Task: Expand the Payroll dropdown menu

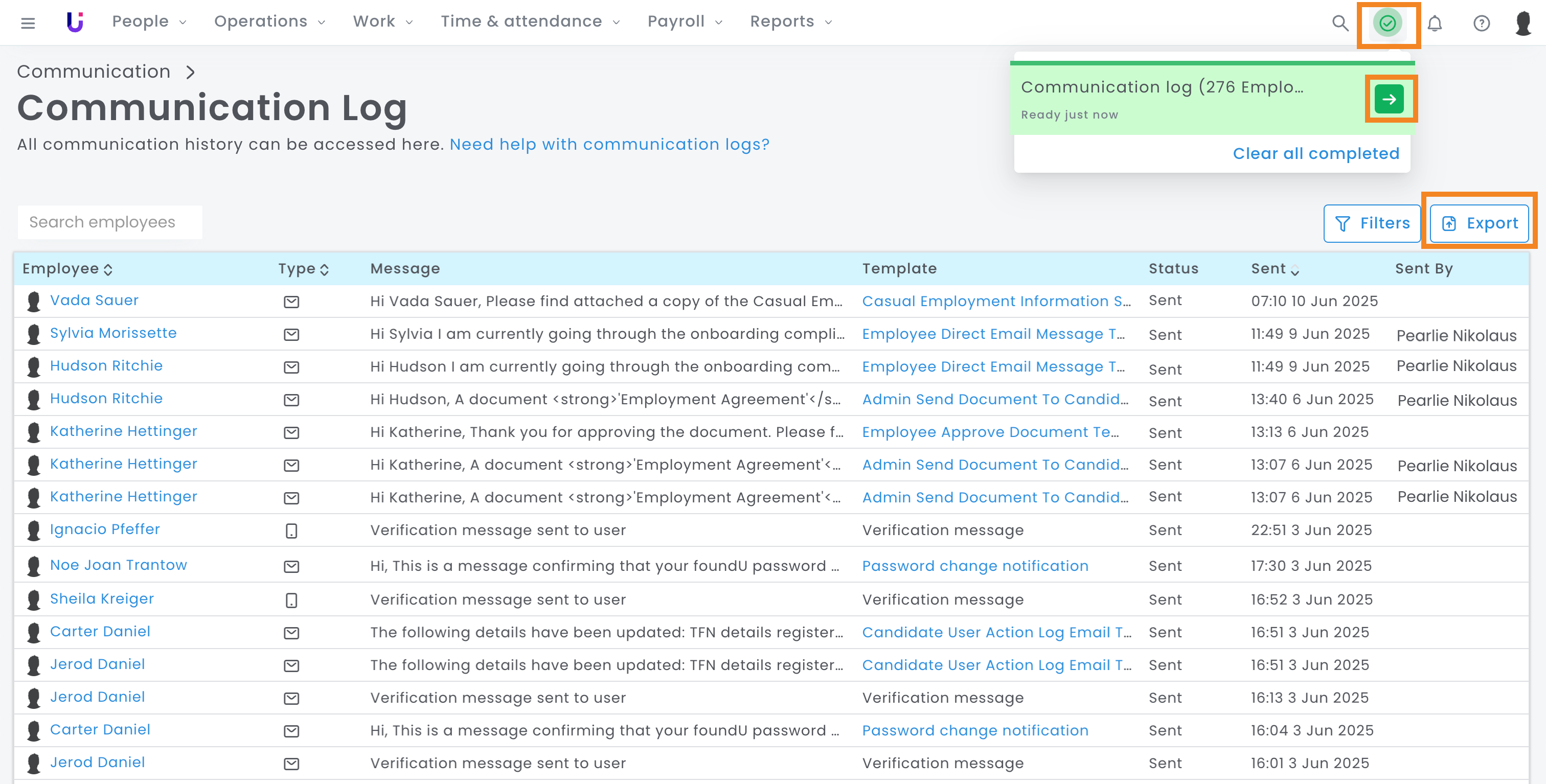Action: [x=685, y=21]
